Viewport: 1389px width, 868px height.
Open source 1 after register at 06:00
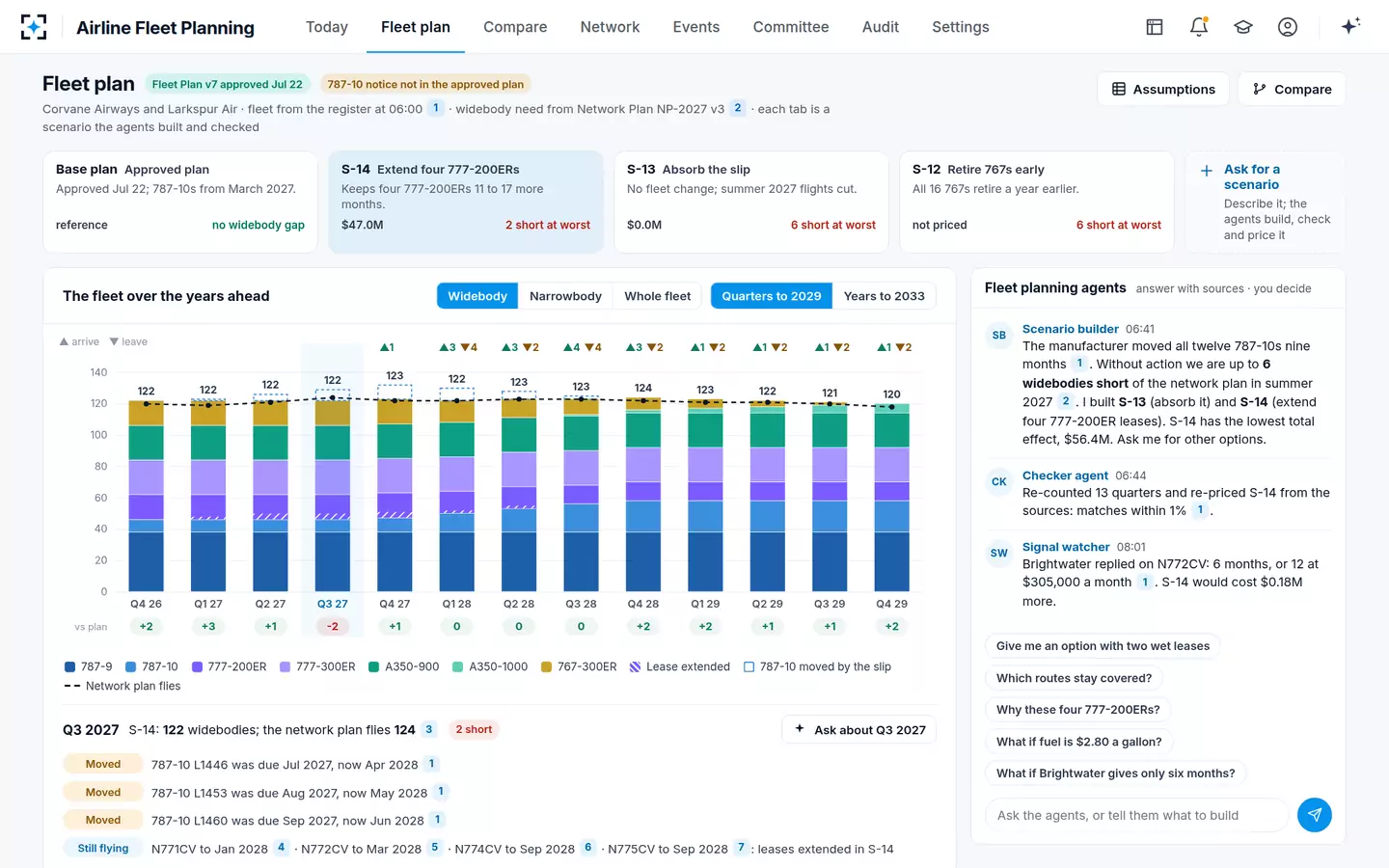click(x=436, y=108)
